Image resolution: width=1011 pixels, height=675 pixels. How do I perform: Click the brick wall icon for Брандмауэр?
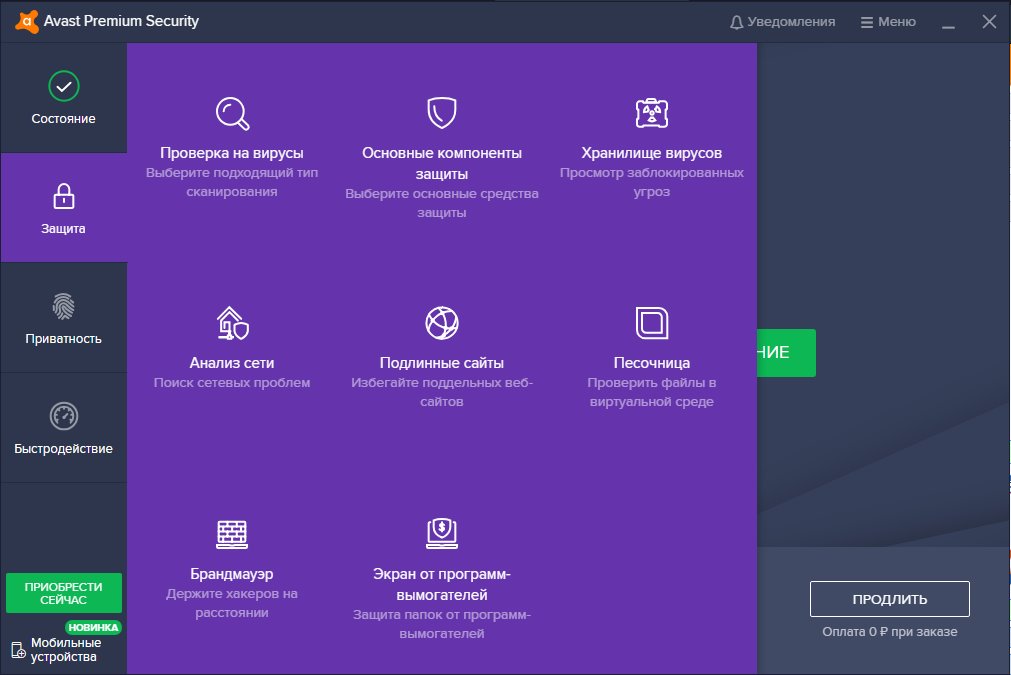232,534
